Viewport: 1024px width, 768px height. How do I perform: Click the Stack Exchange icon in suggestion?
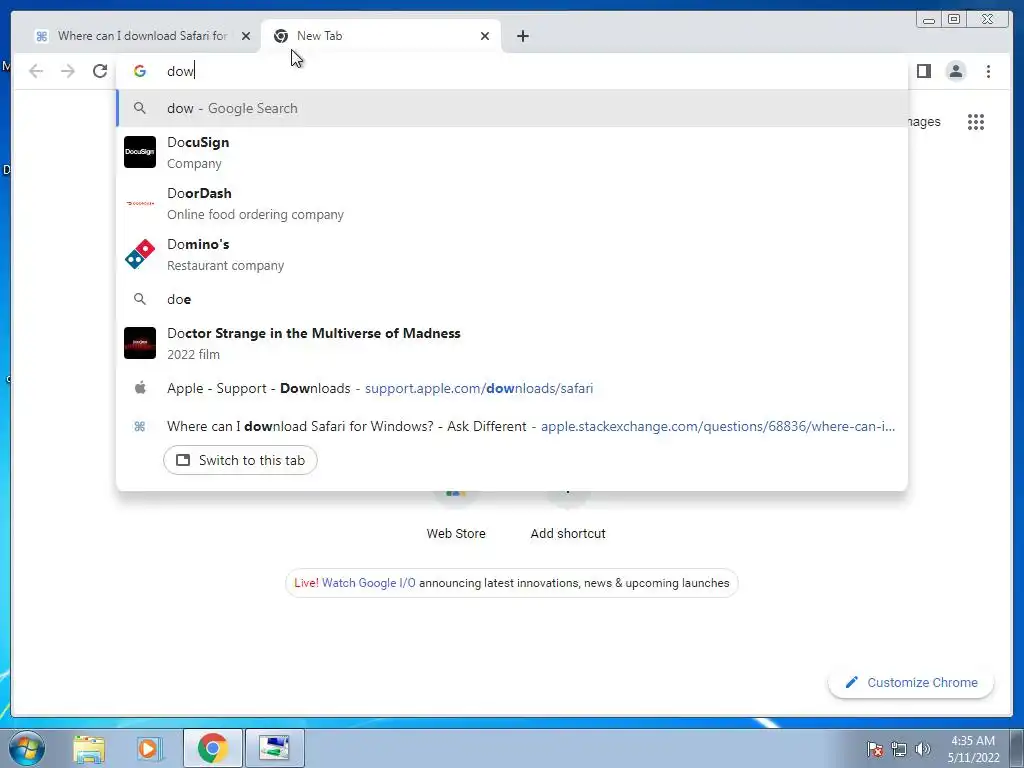pyautogui.click(x=140, y=426)
